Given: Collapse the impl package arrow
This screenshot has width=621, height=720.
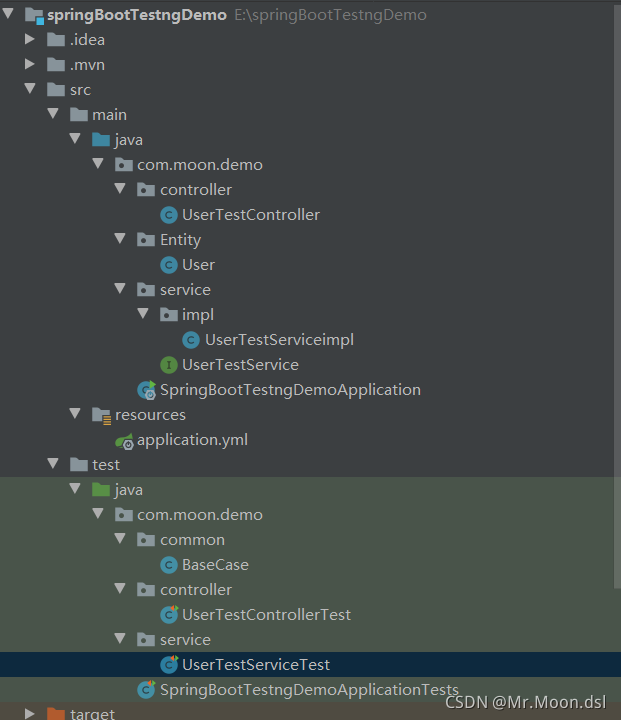Looking at the screenshot, I should coord(143,313).
